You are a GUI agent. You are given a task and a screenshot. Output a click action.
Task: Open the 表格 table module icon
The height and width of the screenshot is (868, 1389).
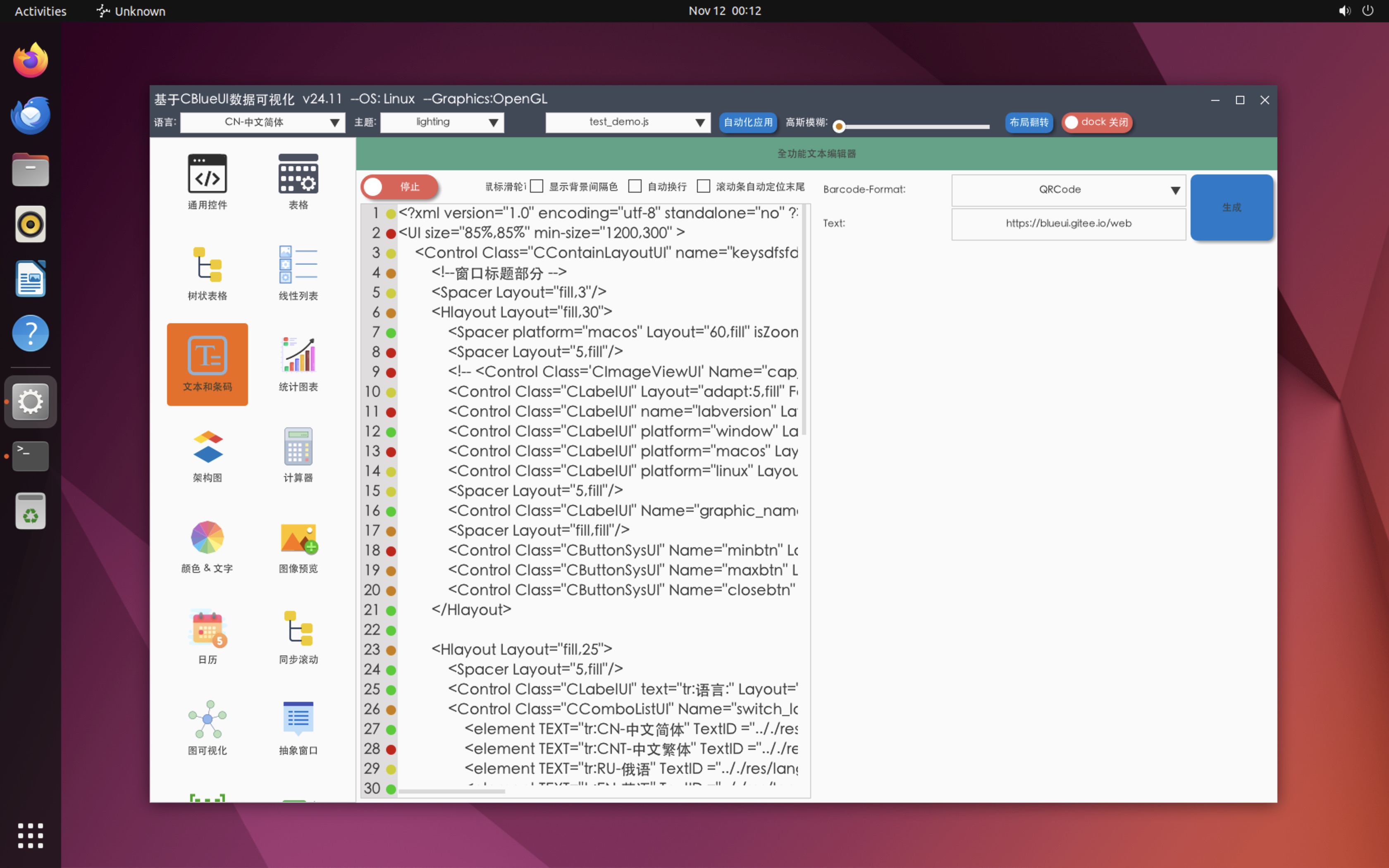coord(298,174)
